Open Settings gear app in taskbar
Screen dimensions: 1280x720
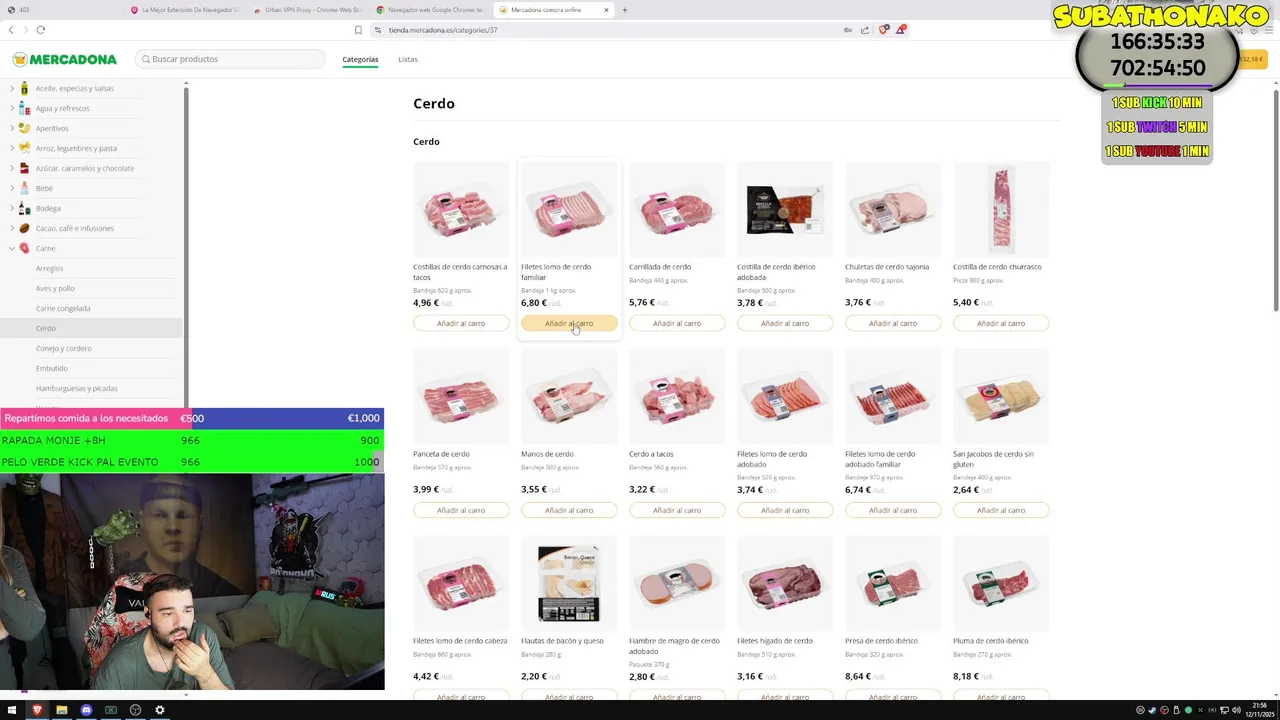pyautogui.click(x=159, y=710)
